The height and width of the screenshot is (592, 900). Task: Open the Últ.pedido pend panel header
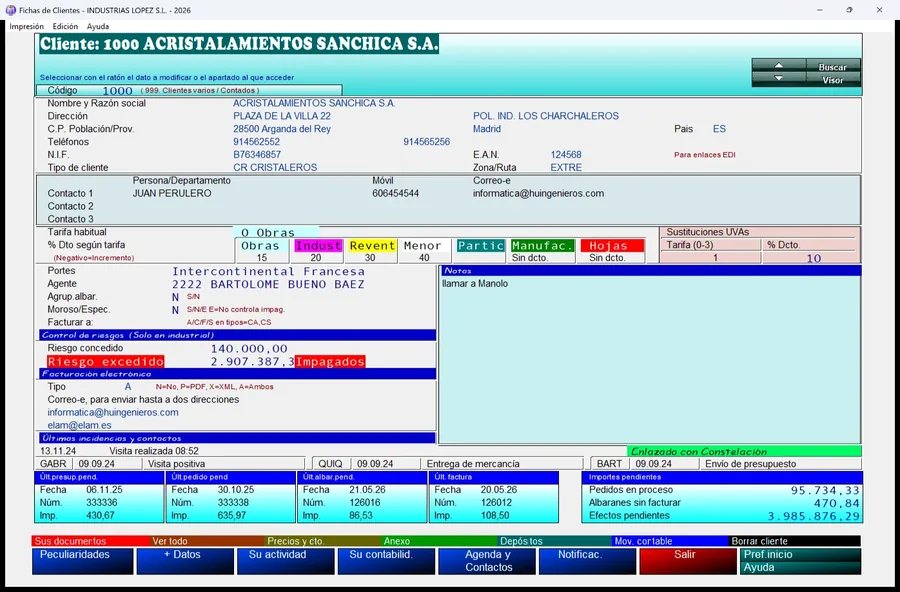(231, 477)
